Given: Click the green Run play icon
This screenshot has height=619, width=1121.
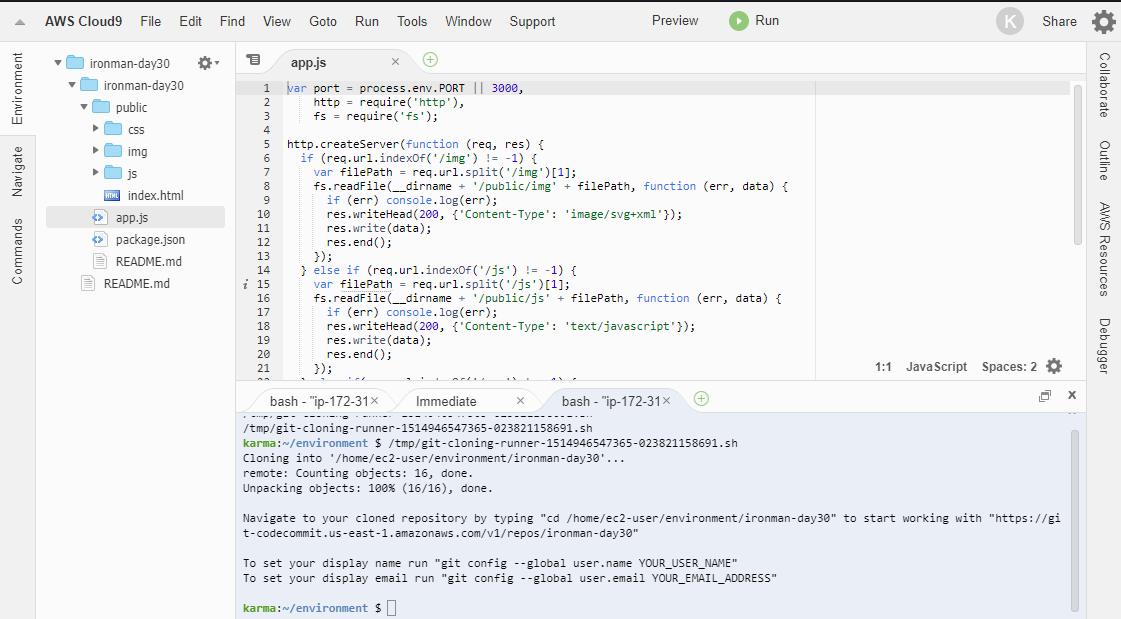Looking at the screenshot, I should [x=739, y=21].
